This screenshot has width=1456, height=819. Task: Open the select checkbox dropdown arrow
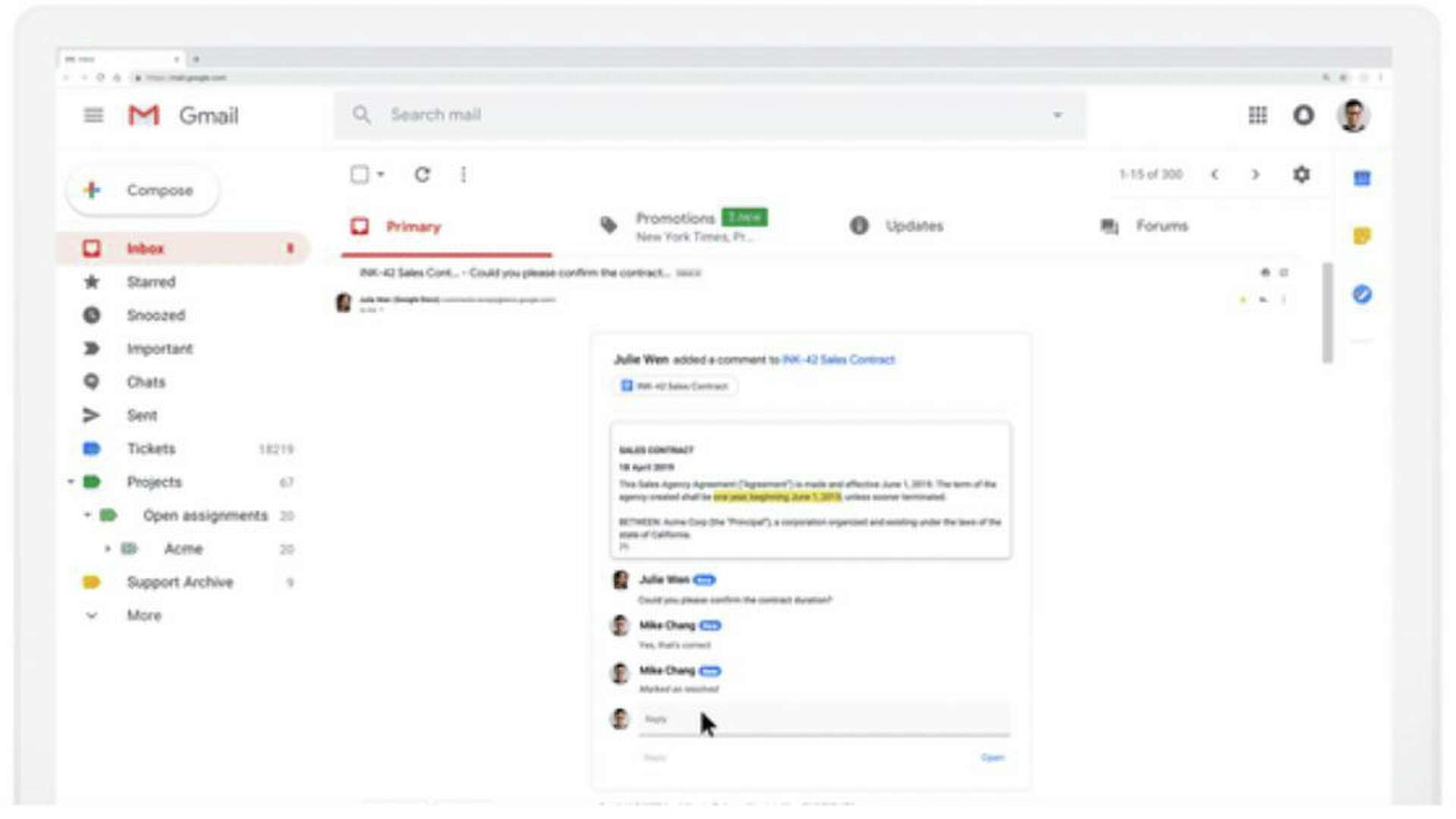(x=381, y=175)
